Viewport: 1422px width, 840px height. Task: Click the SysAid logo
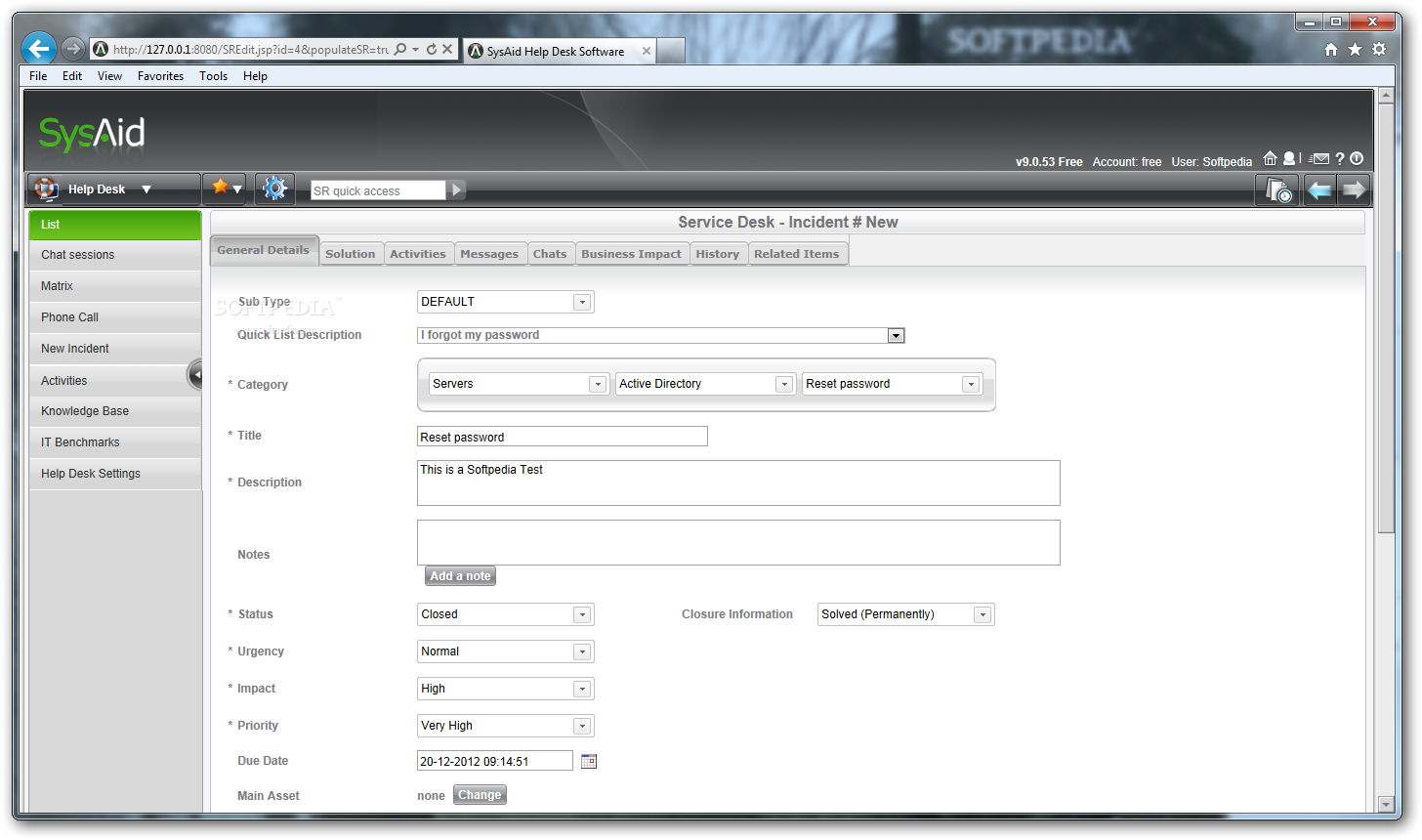(x=92, y=134)
